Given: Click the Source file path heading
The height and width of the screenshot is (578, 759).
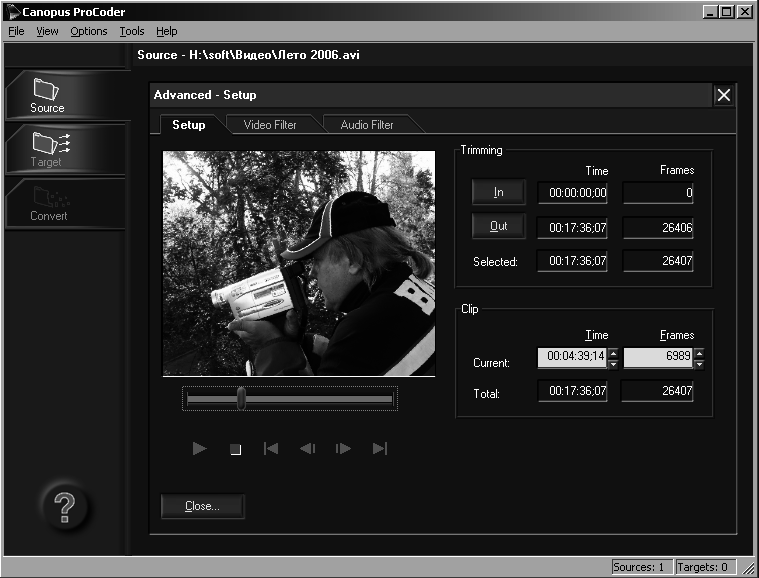Looking at the screenshot, I should [248, 55].
